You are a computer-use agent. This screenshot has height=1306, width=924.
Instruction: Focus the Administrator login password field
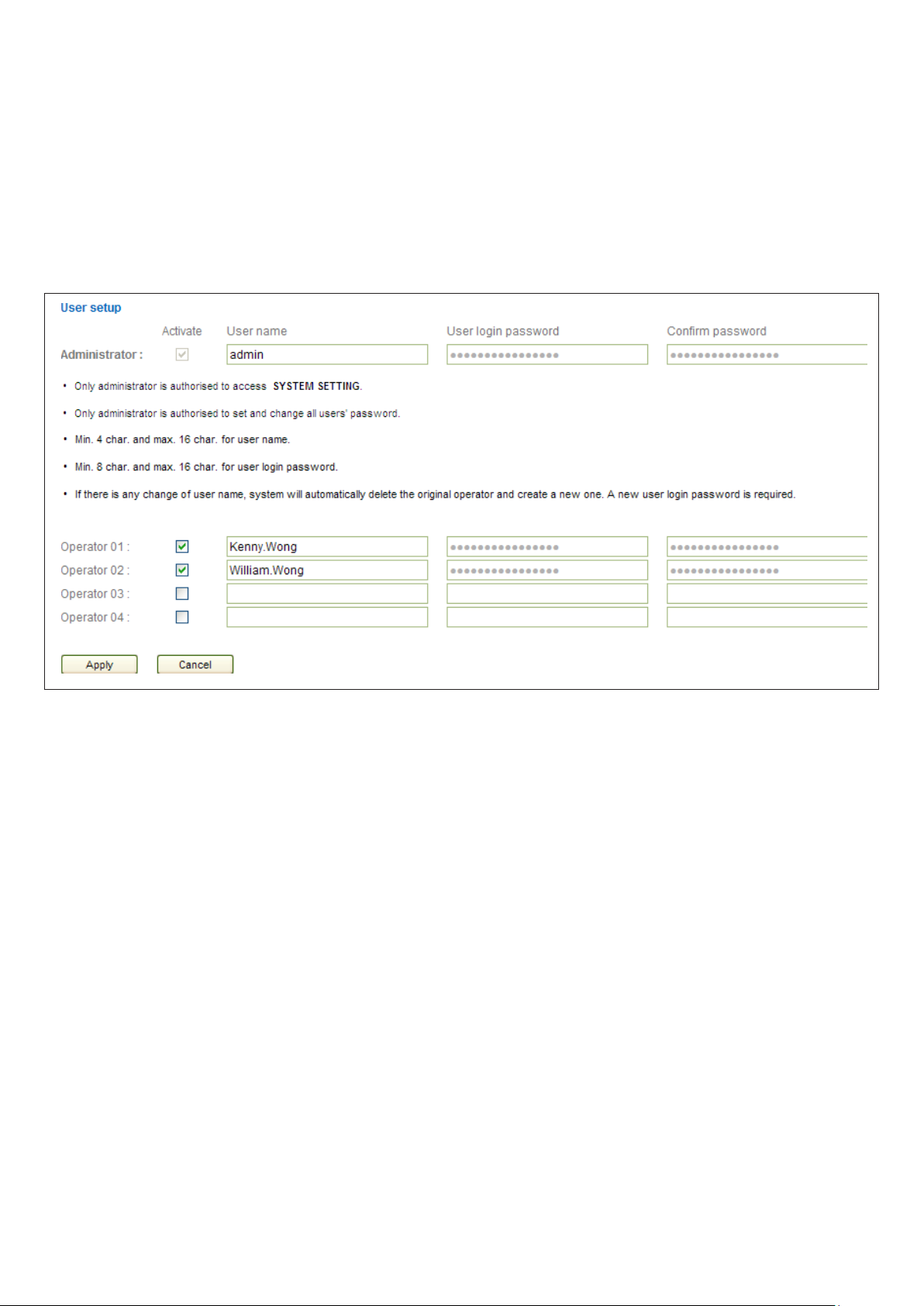pyautogui.click(x=547, y=354)
